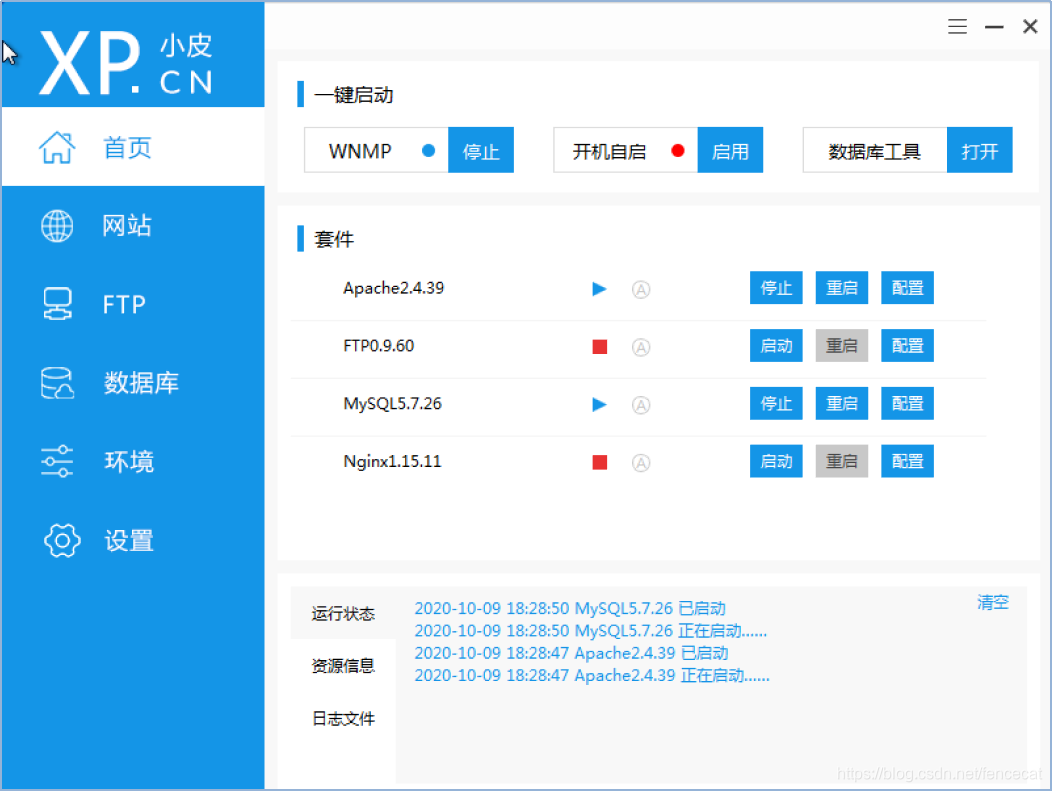The height and width of the screenshot is (792, 1052).
Task: Click the Nginx1.15.11 stopped status indicator
Action: 599,462
